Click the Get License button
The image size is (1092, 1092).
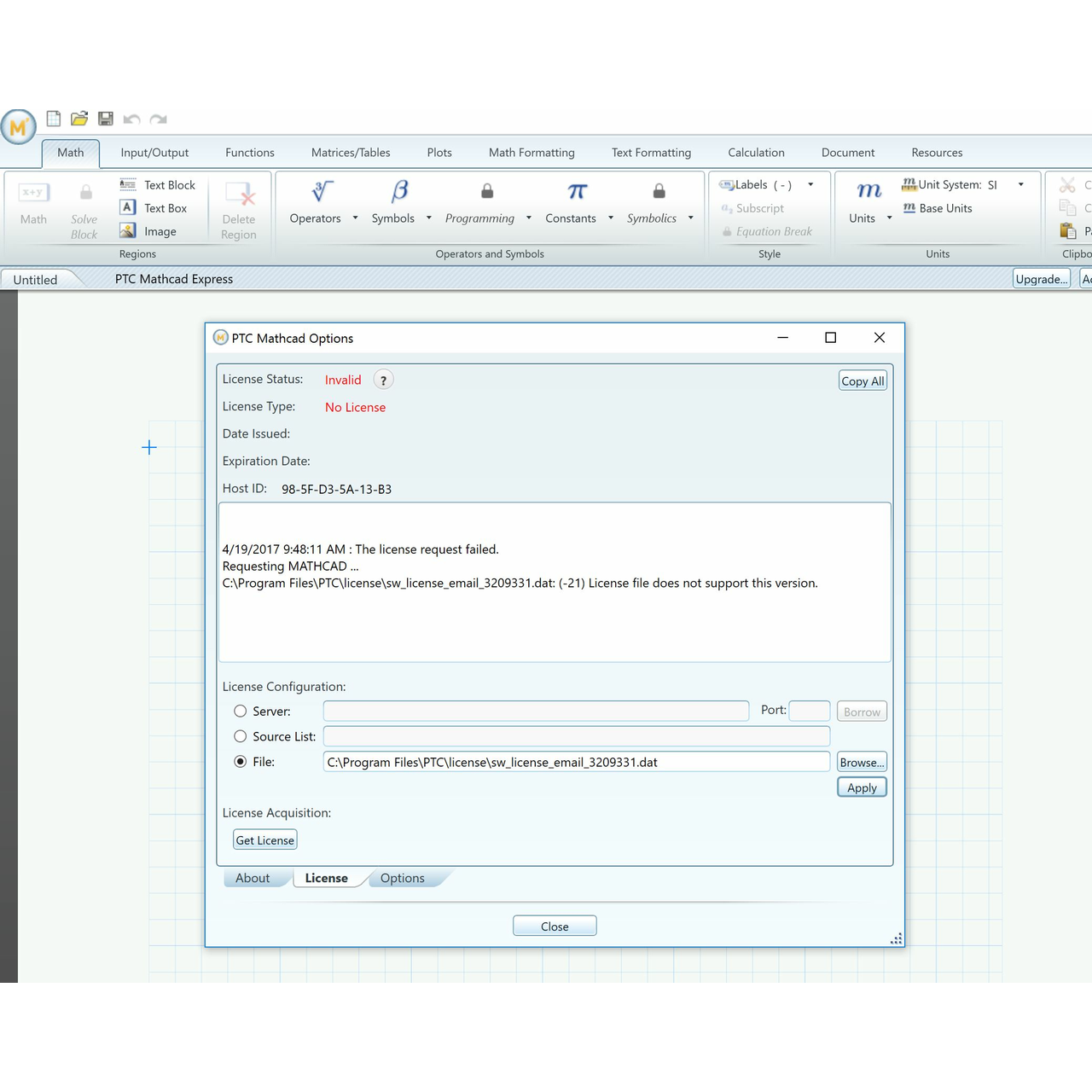coord(265,840)
